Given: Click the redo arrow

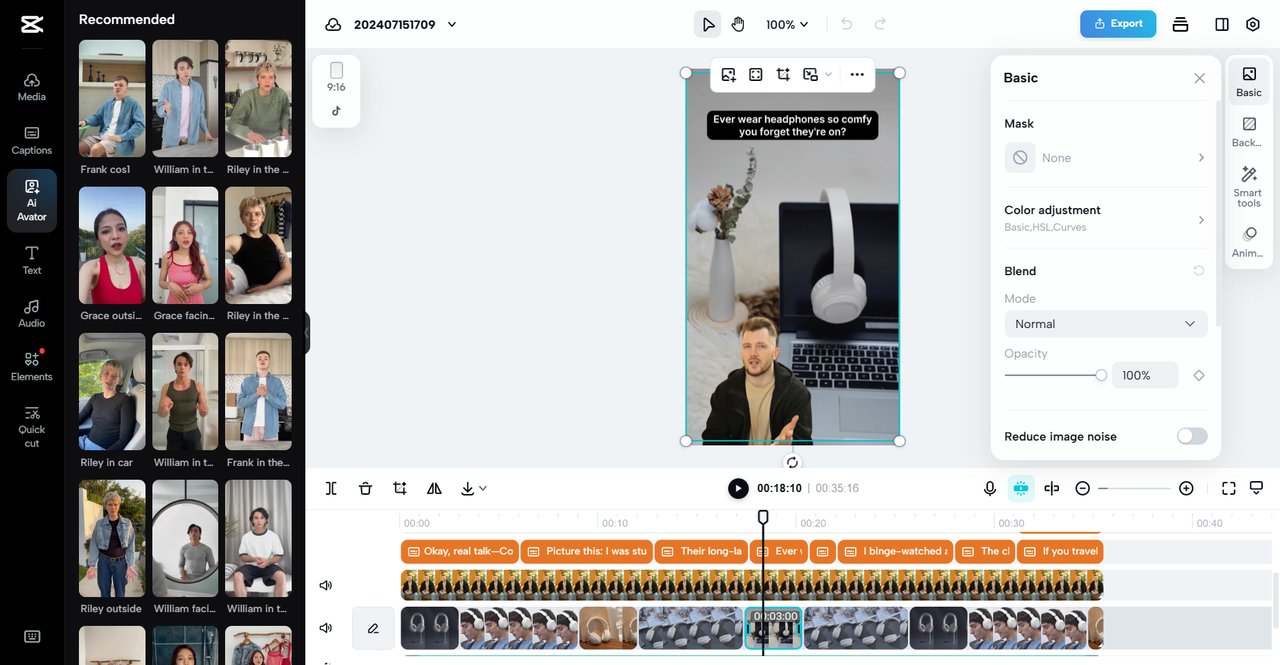Looking at the screenshot, I should click(880, 24).
